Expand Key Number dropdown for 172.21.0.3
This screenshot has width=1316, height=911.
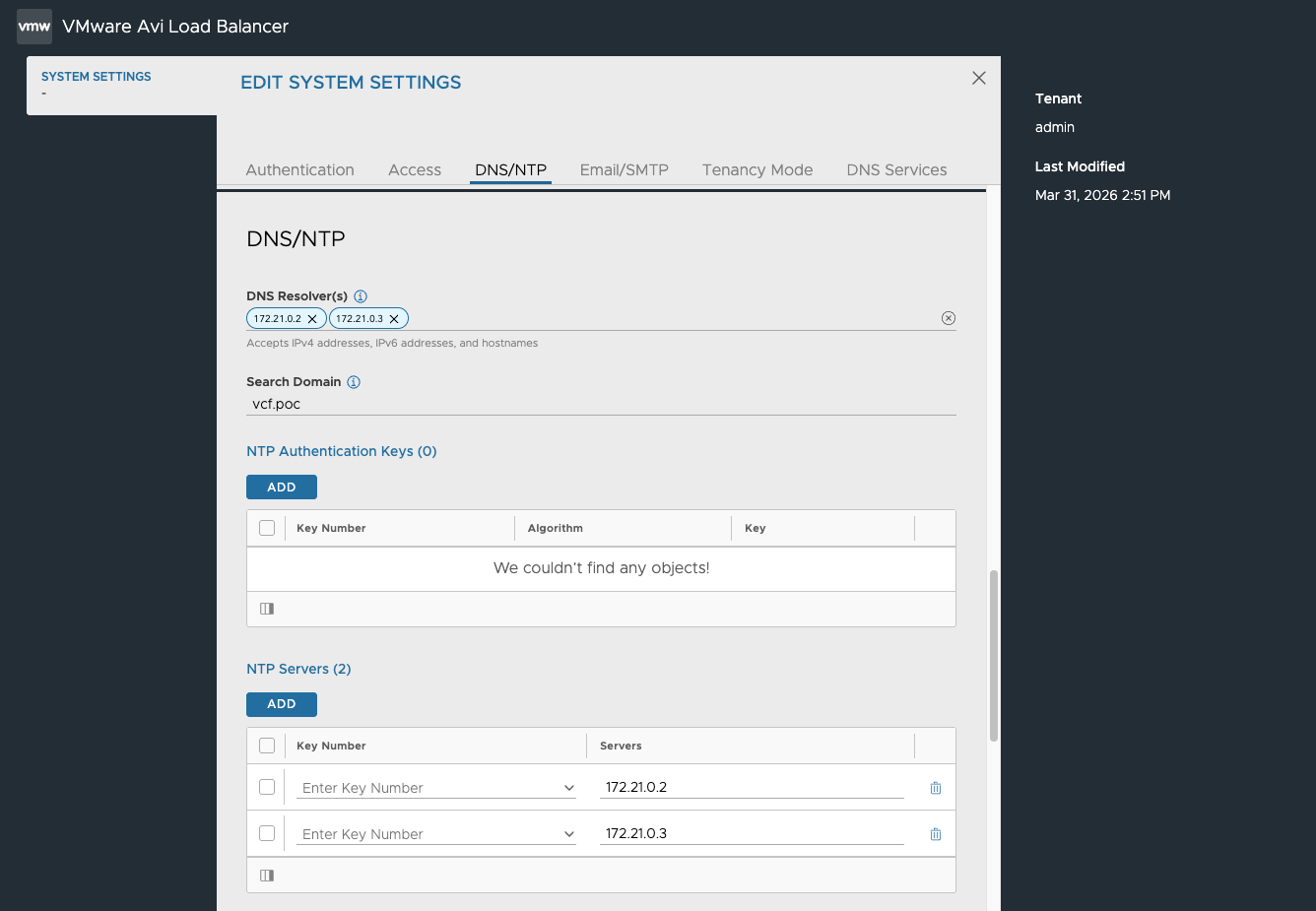coord(436,834)
